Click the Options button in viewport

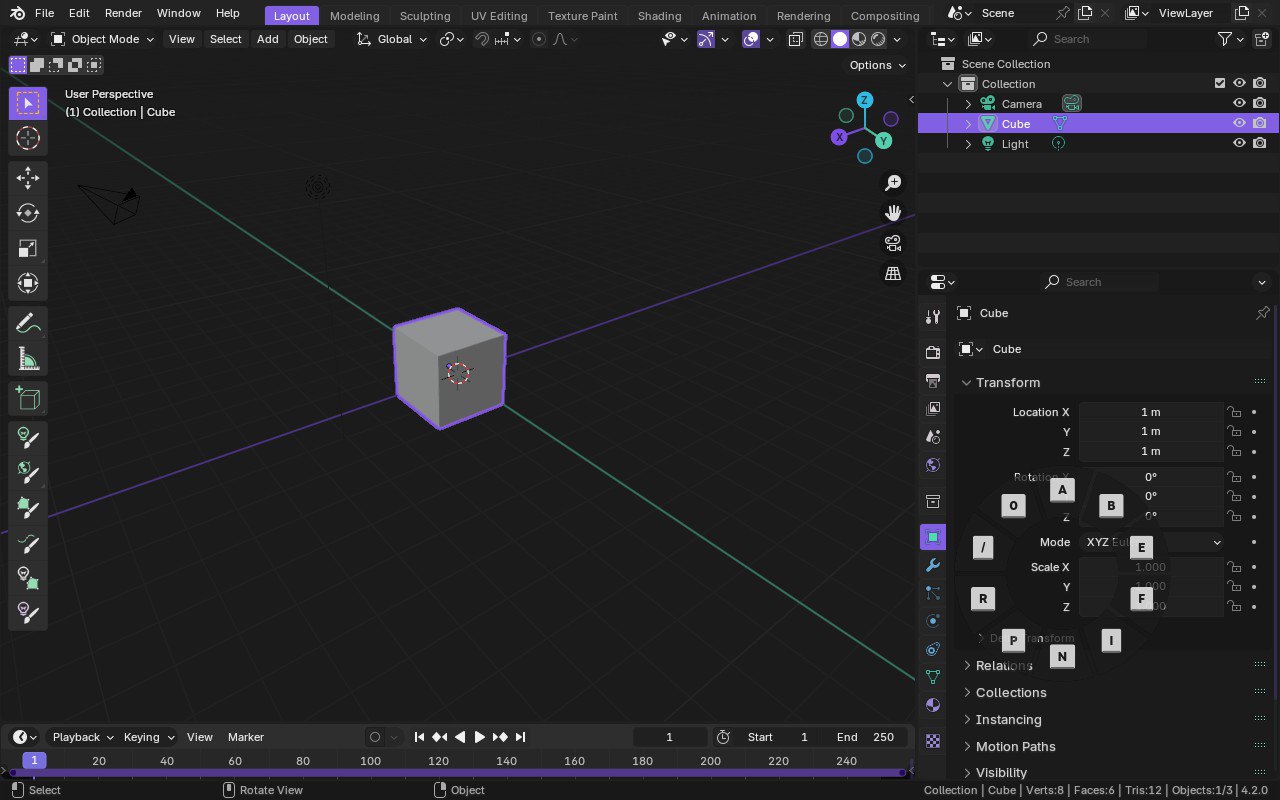877,65
